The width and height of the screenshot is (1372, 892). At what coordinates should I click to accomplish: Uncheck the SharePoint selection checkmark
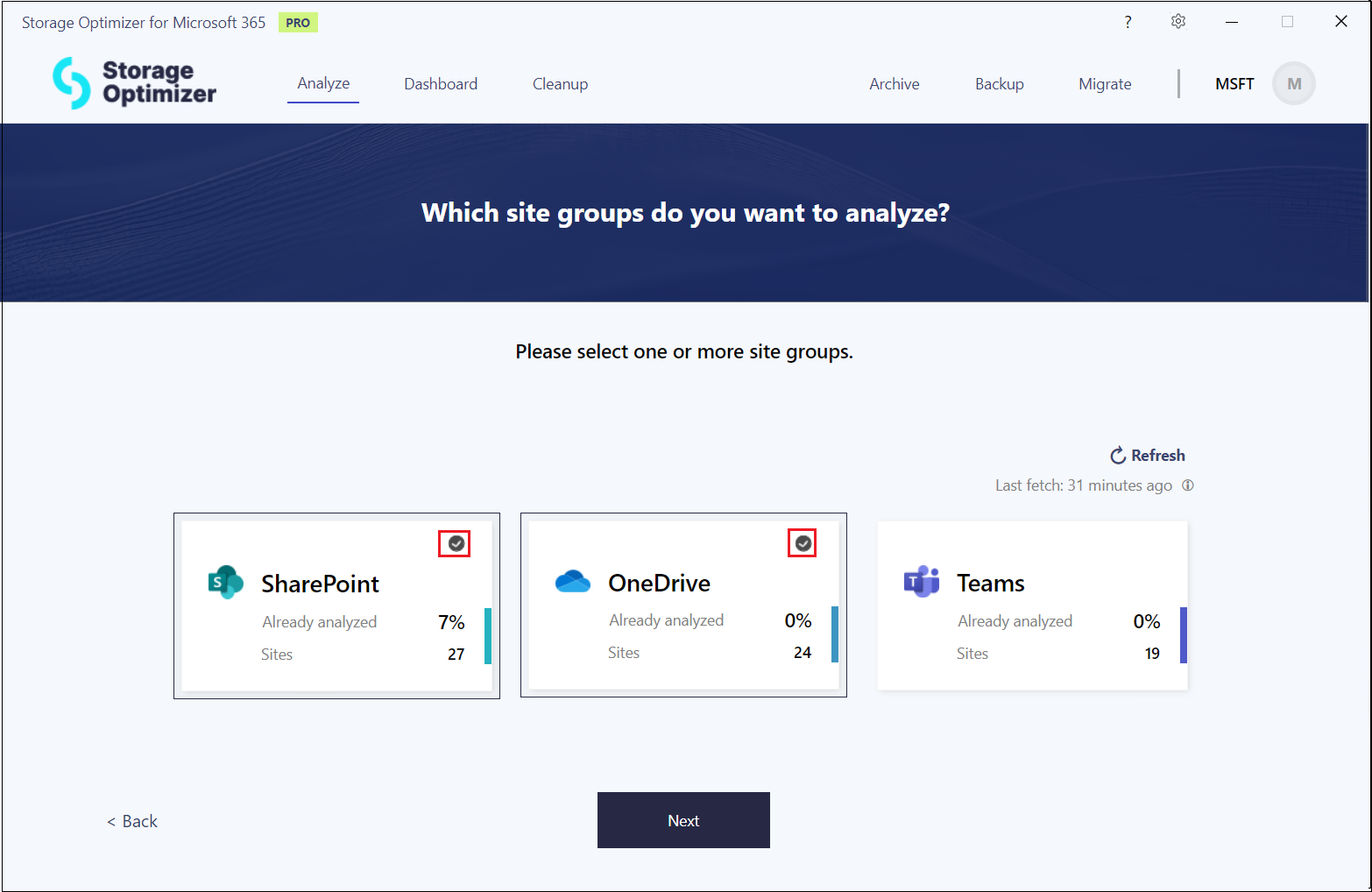coord(456,544)
